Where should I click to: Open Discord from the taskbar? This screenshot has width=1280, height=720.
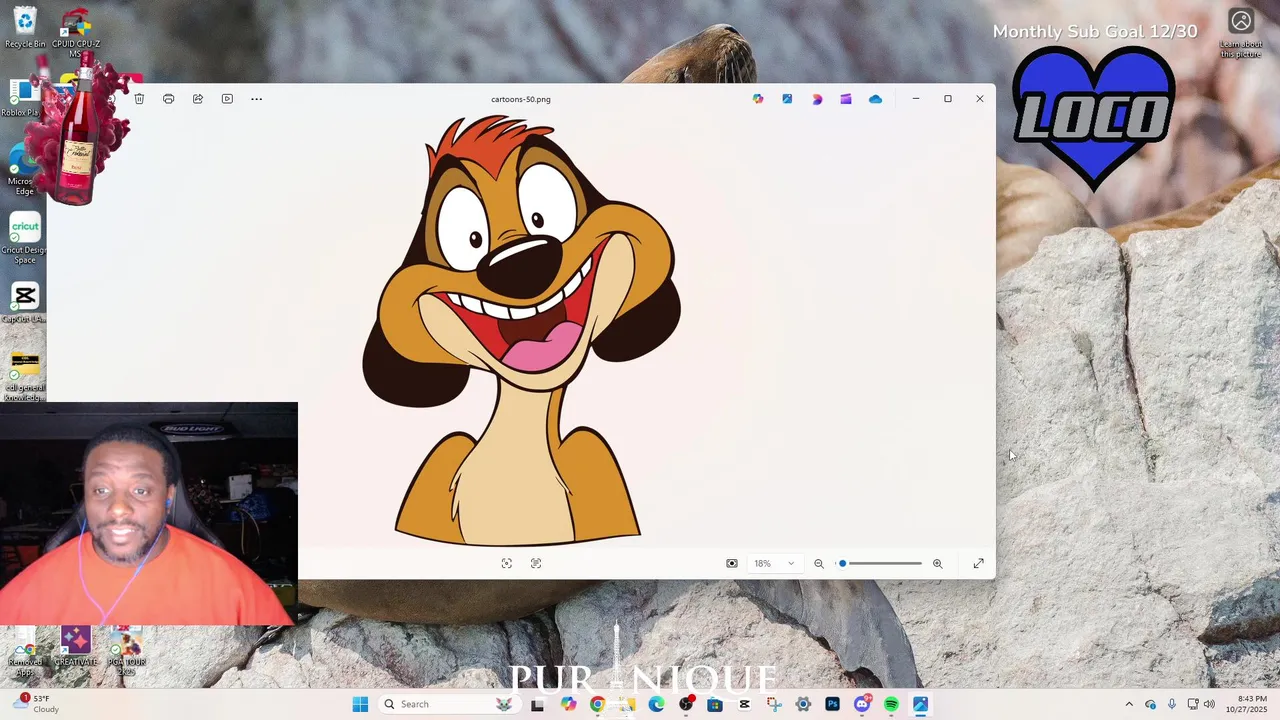pyautogui.click(x=862, y=704)
